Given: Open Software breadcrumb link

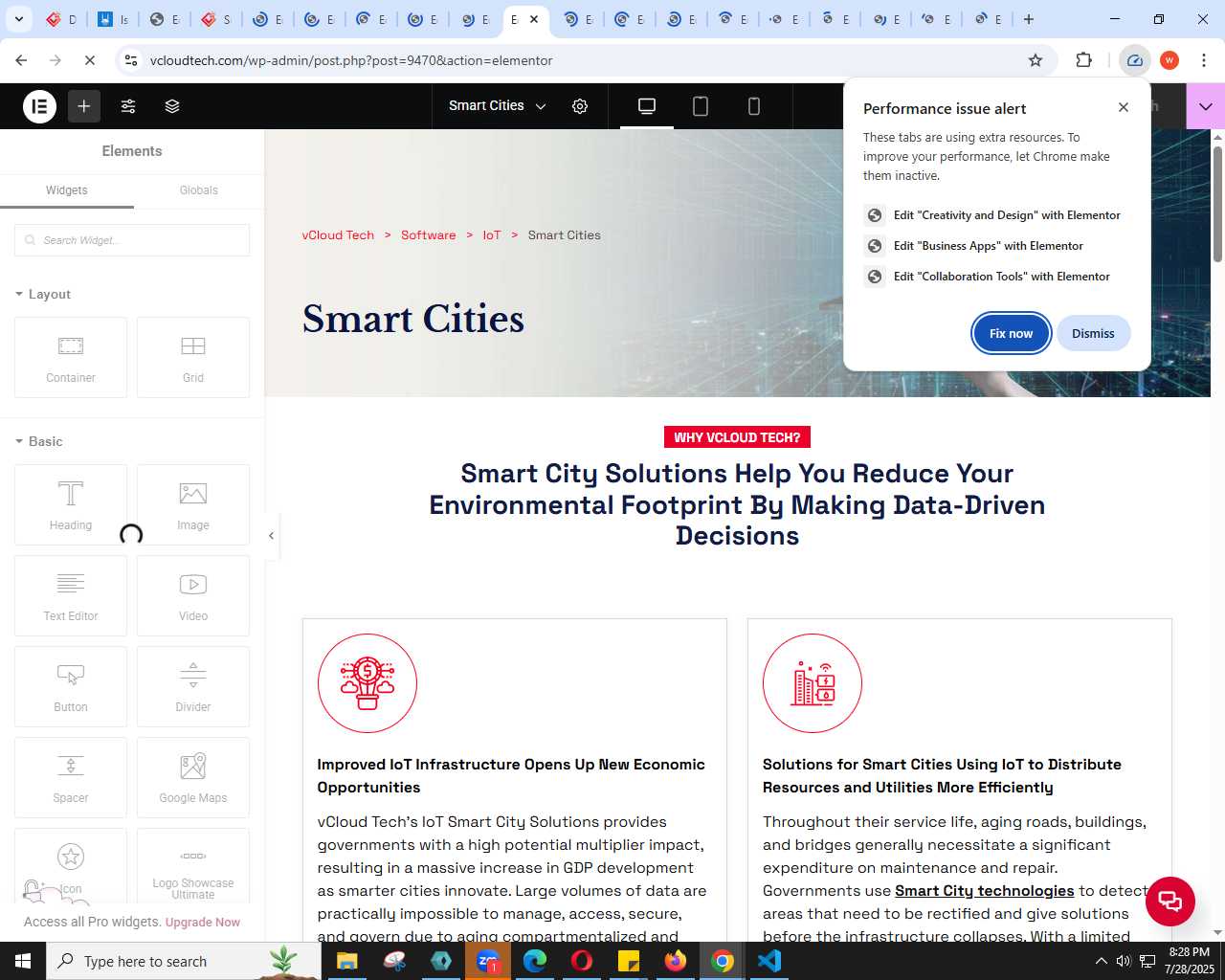Looking at the screenshot, I should coord(428,235).
